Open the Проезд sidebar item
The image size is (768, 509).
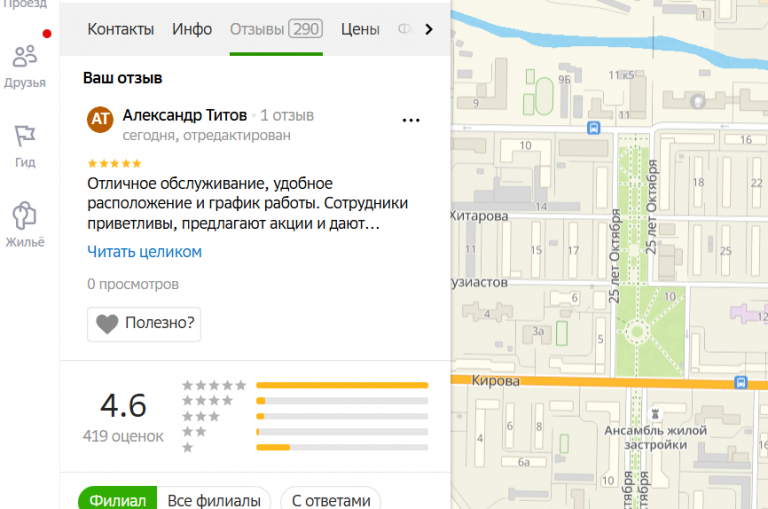coord(24,4)
